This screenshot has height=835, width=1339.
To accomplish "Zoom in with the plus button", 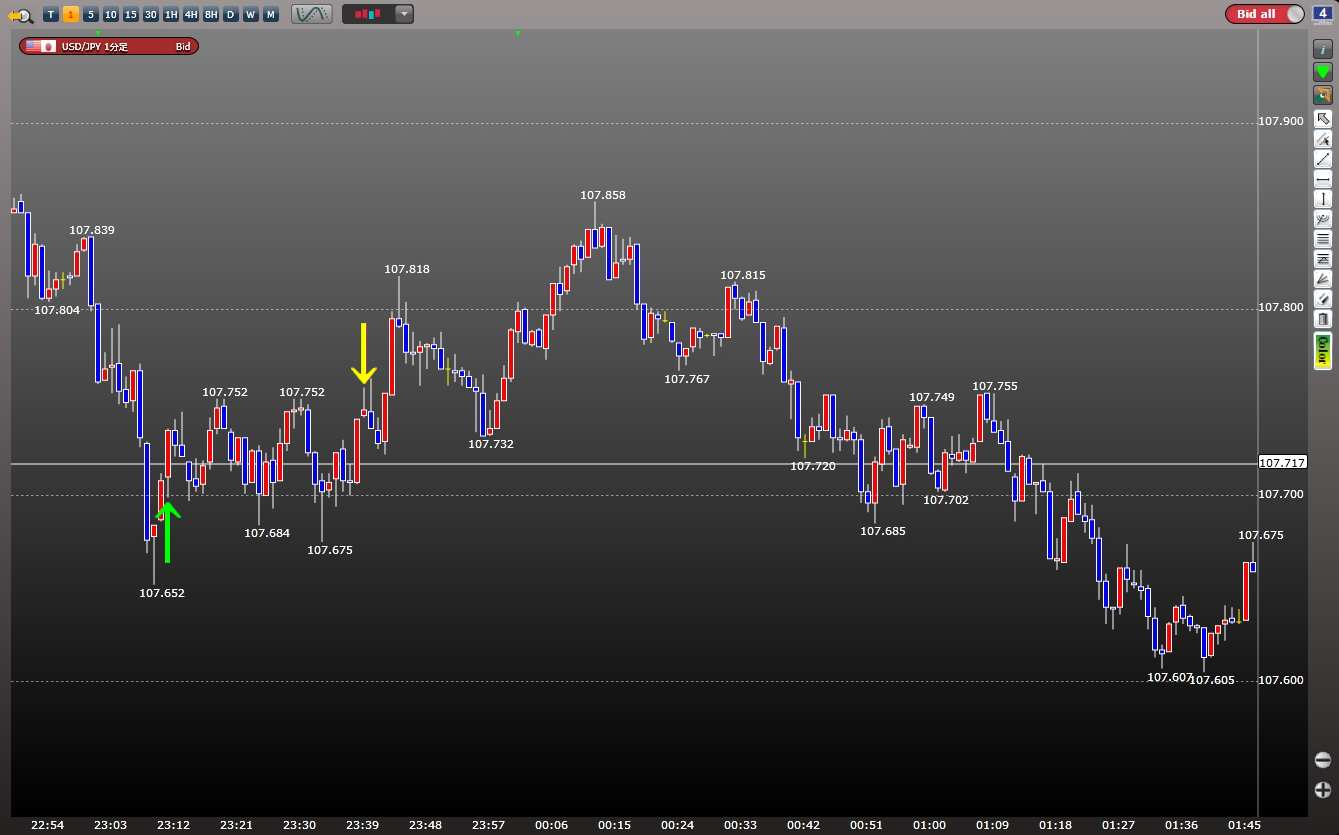I will pos(1323,790).
